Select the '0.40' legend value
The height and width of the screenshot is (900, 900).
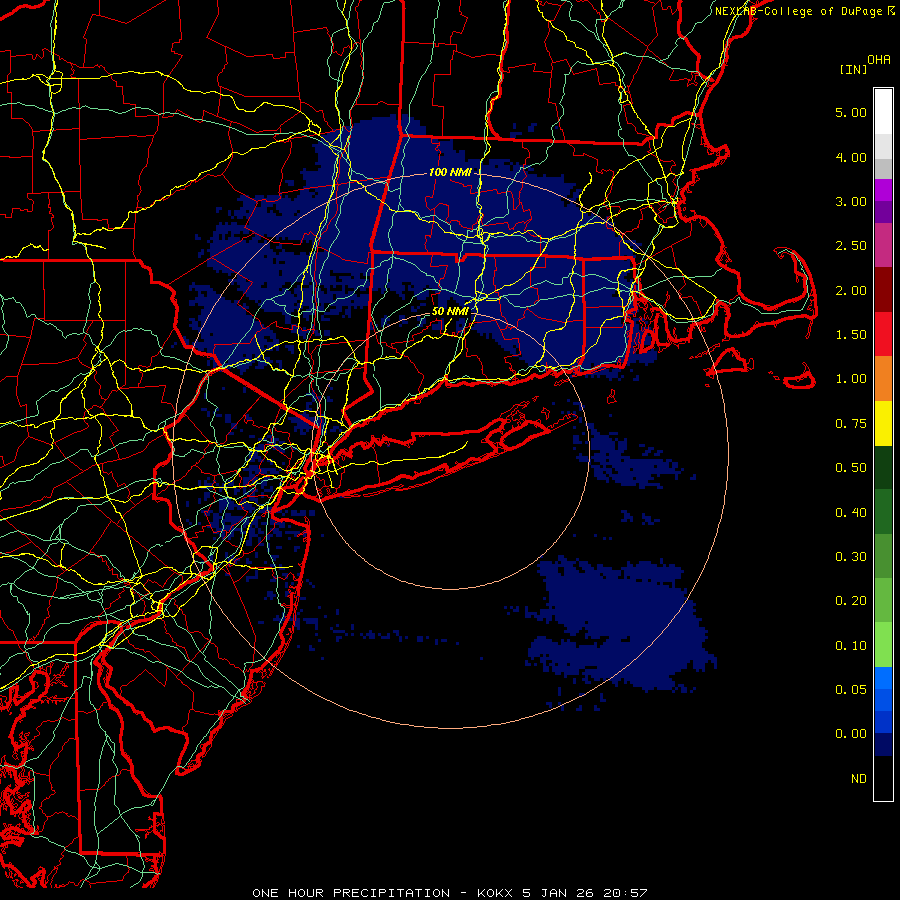tap(851, 513)
